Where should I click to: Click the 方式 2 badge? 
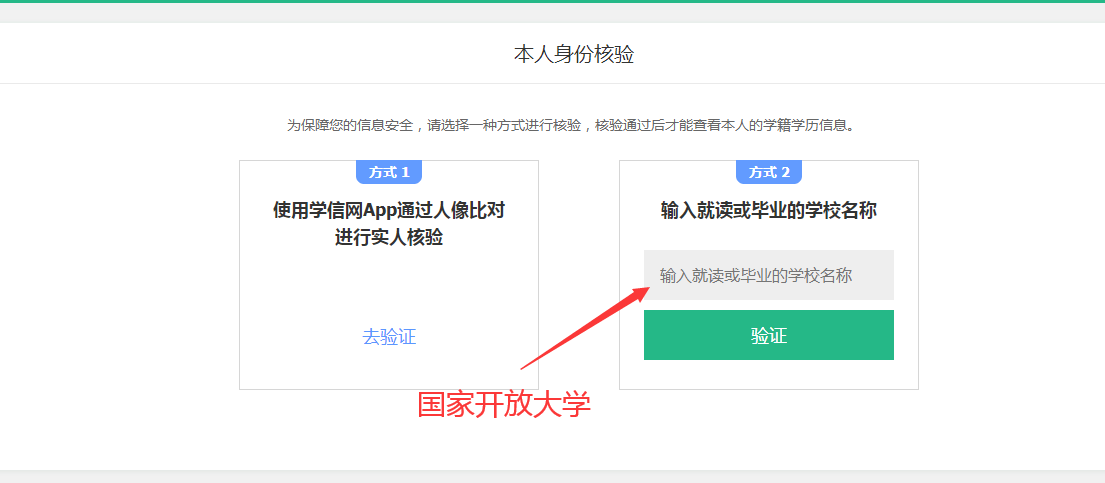[769, 172]
